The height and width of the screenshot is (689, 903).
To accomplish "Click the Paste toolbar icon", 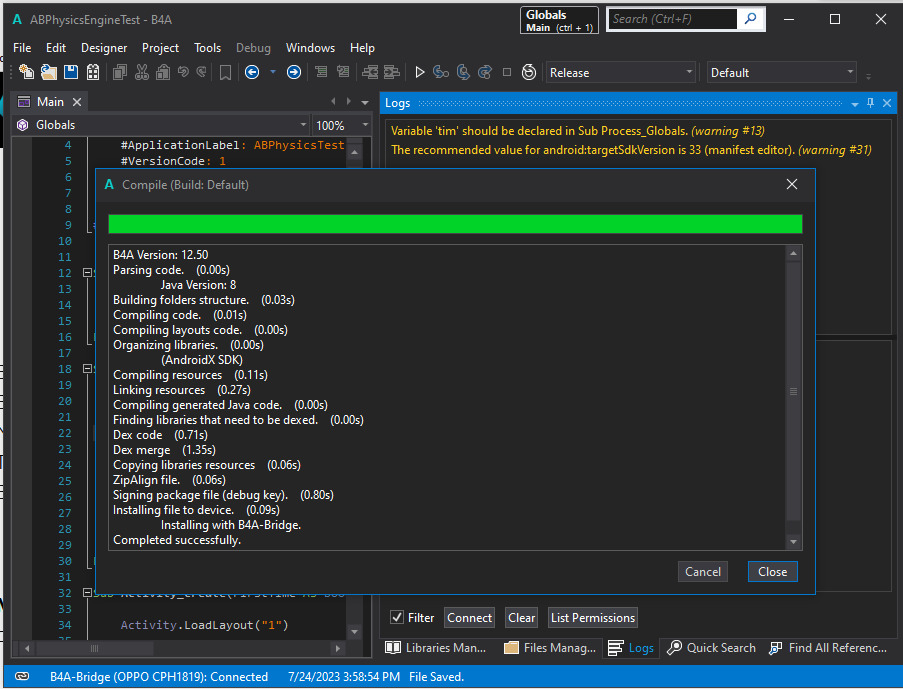I will [x=163, y=72].
